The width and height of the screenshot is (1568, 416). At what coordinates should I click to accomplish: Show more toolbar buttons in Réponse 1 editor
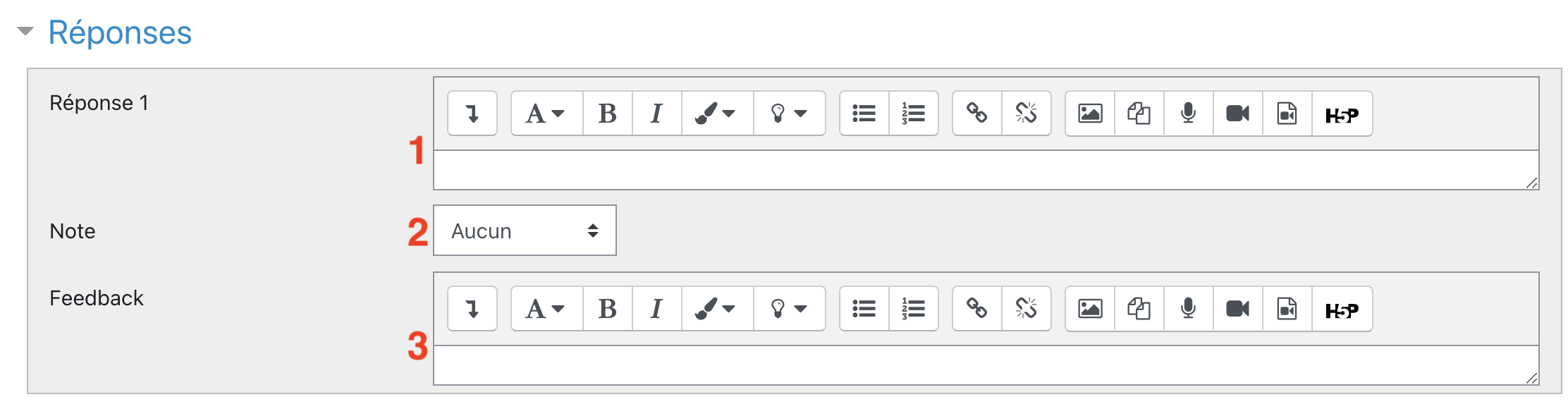[472, 114]
